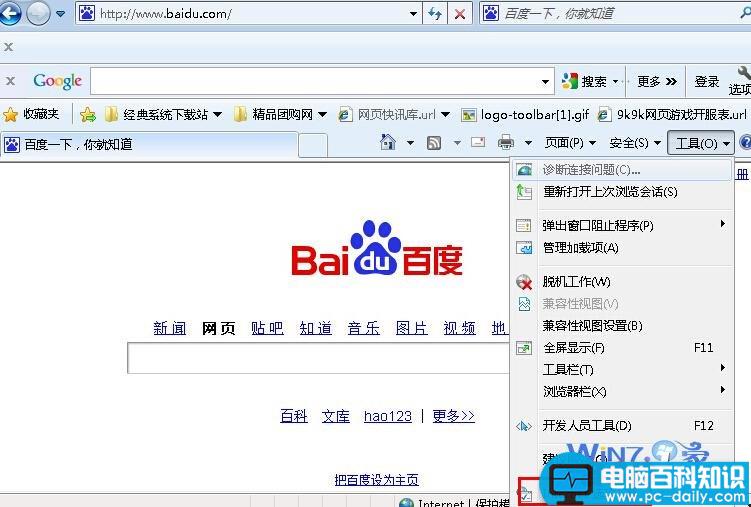Open the 视频 link on Baidu
This screenshot has height=507, width=751.
[x=460, y=328]
